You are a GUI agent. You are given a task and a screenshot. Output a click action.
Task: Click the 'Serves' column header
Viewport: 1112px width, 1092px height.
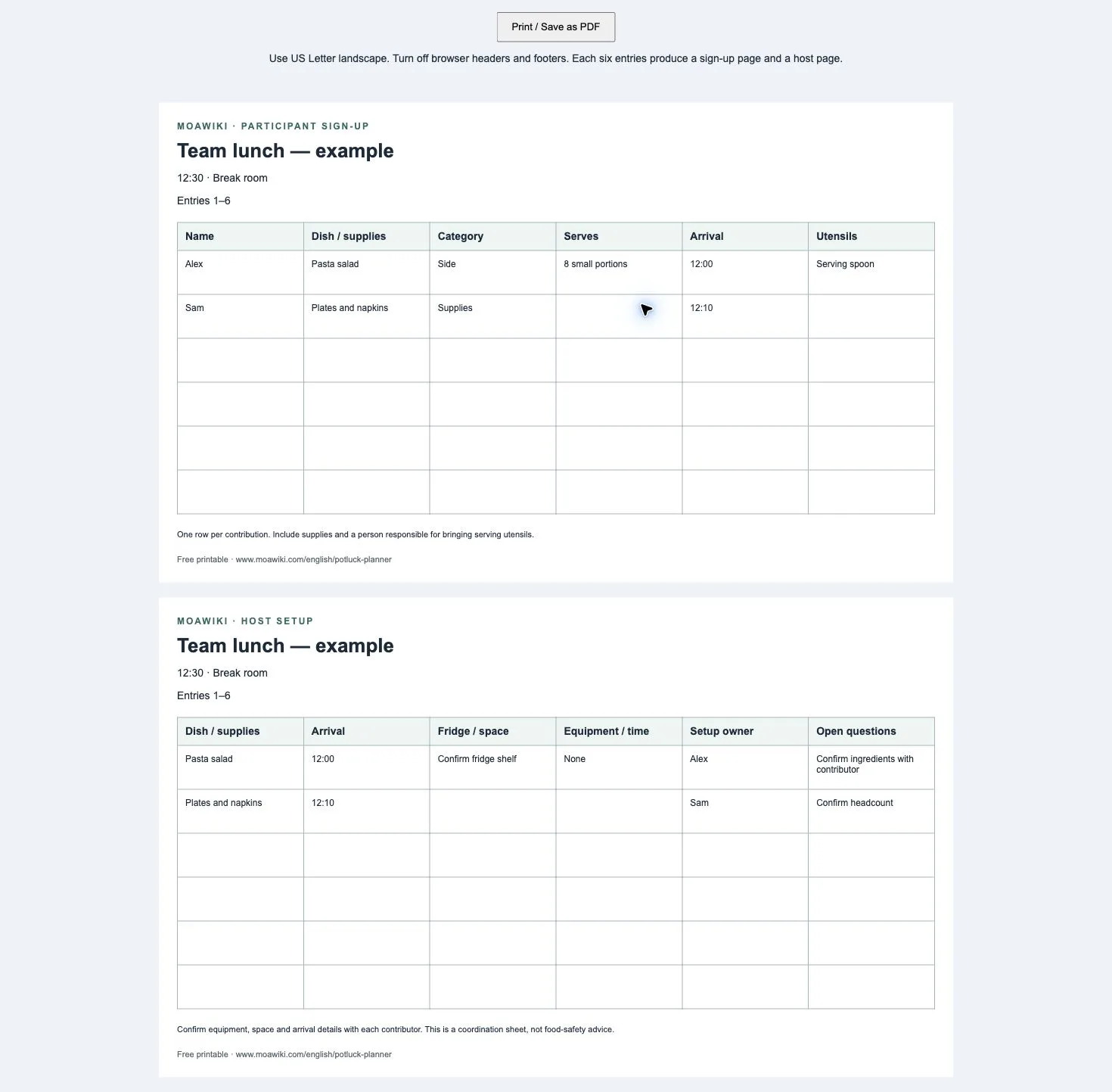pos(619,236)
